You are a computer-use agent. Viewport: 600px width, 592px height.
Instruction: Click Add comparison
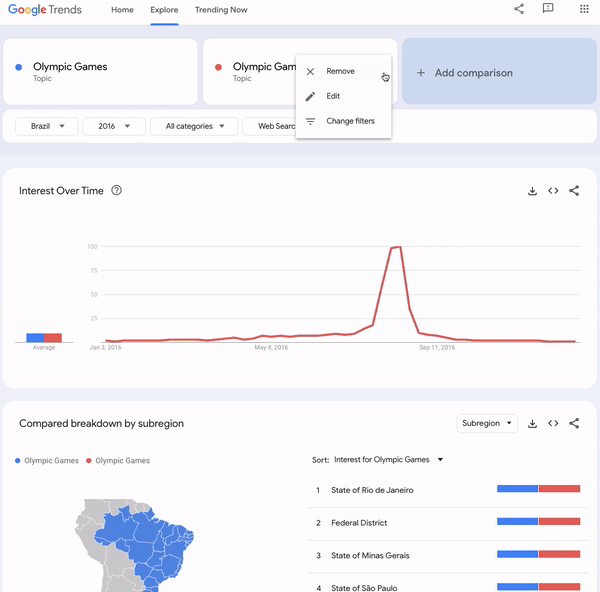pyautogui.click(x=499, y=72)
